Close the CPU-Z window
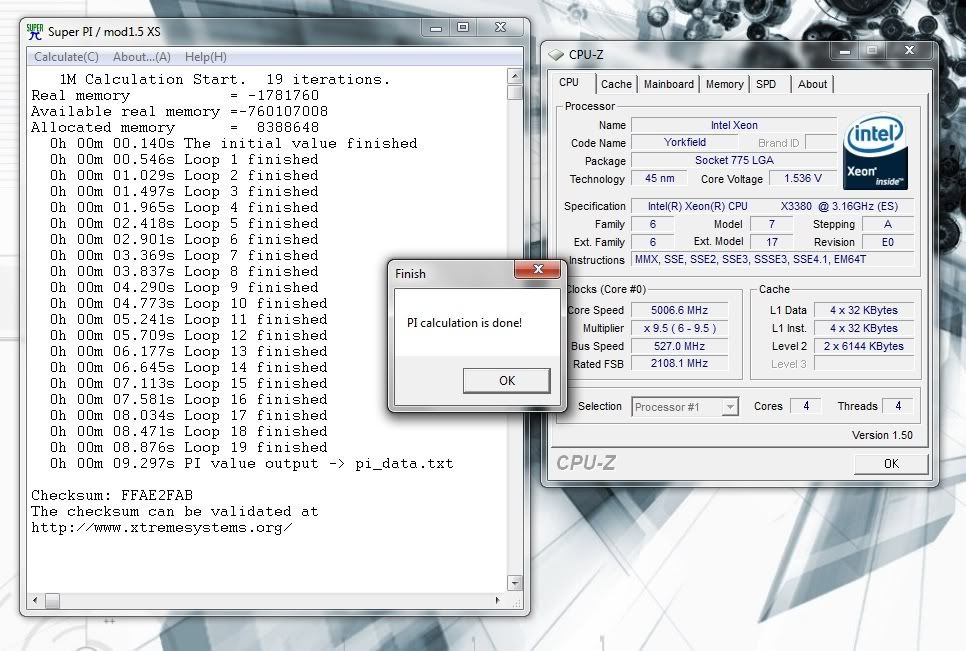This screenshot has width=966, height=651. 909,51
